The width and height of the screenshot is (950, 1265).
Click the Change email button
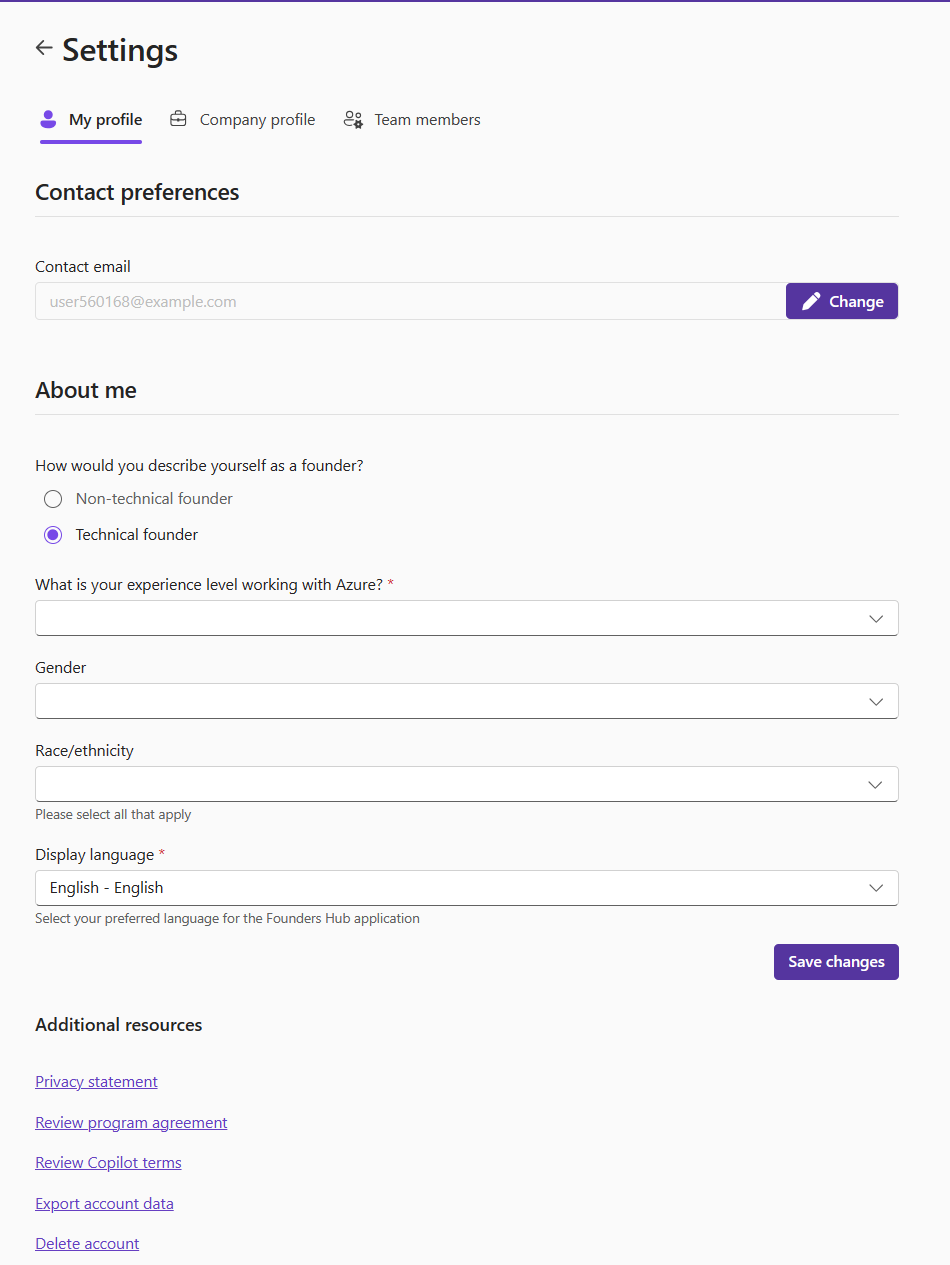(x=842, y=302)
